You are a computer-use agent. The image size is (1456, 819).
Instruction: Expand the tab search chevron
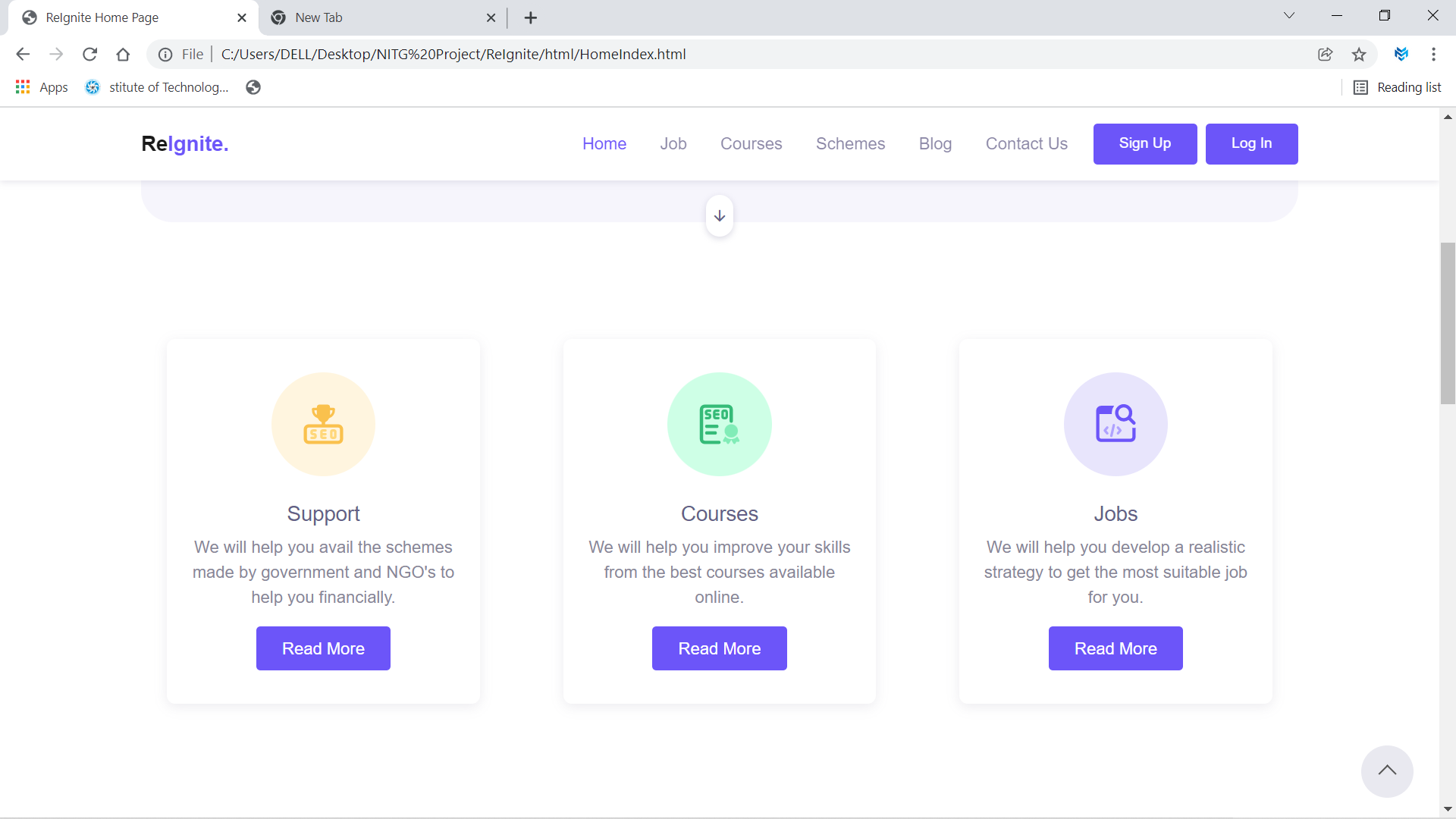(1289, 16)
